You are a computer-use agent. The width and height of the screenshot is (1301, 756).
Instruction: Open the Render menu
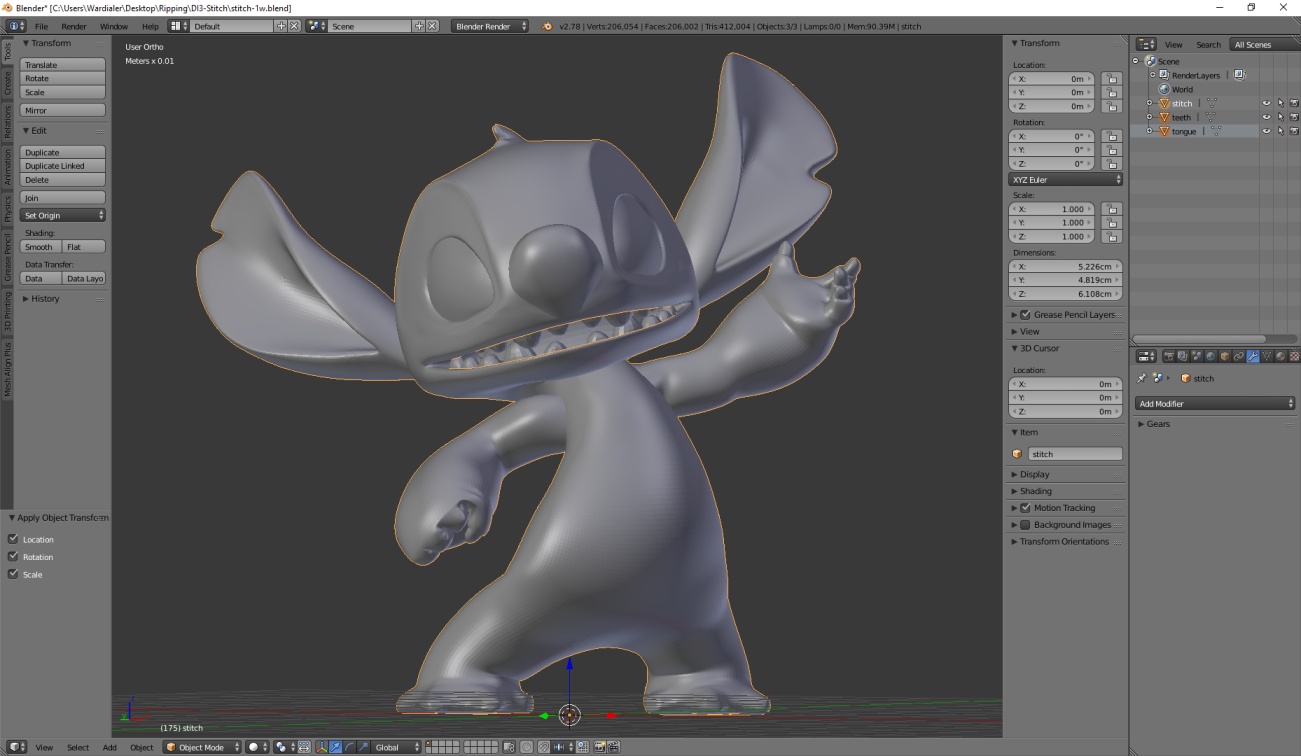(x=73, y=26)
